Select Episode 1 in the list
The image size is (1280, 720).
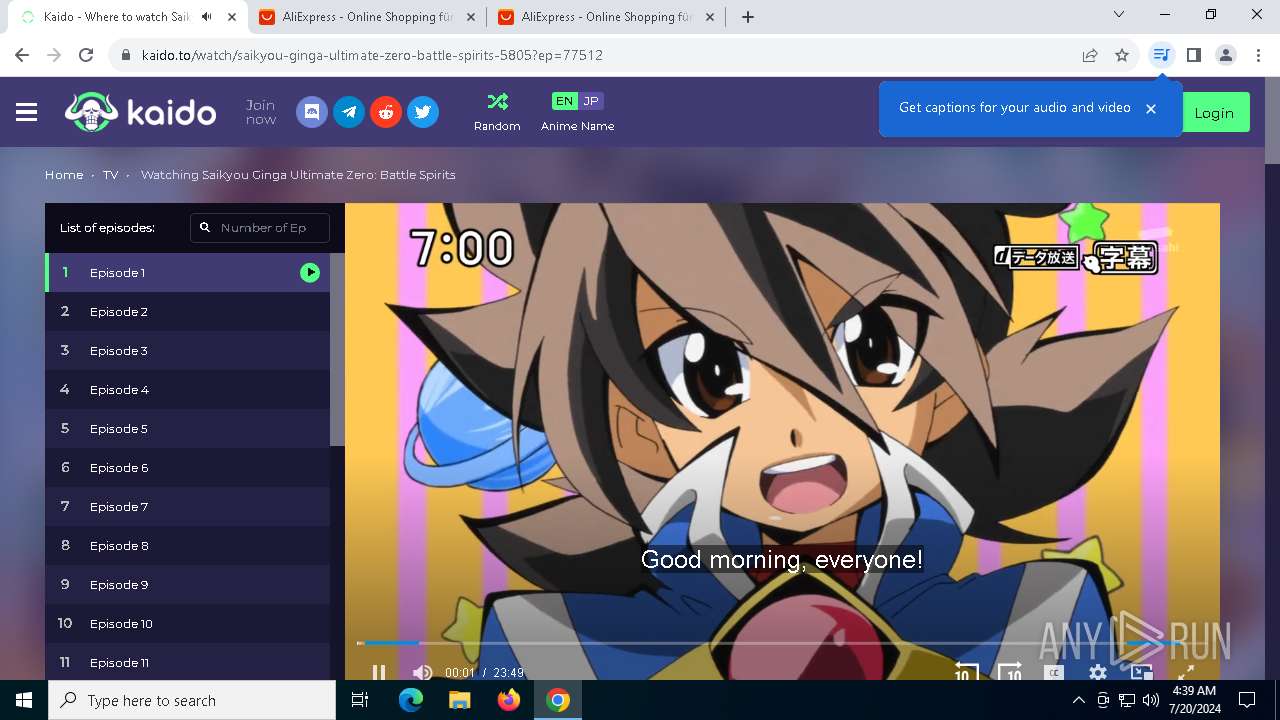pos(187,272)
